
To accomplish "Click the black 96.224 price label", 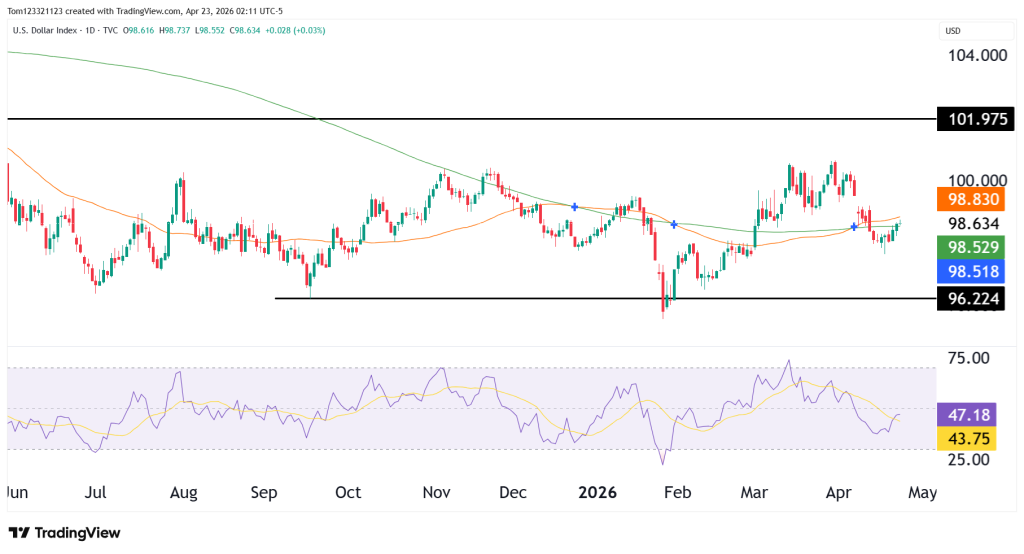I will click(977, 298).
